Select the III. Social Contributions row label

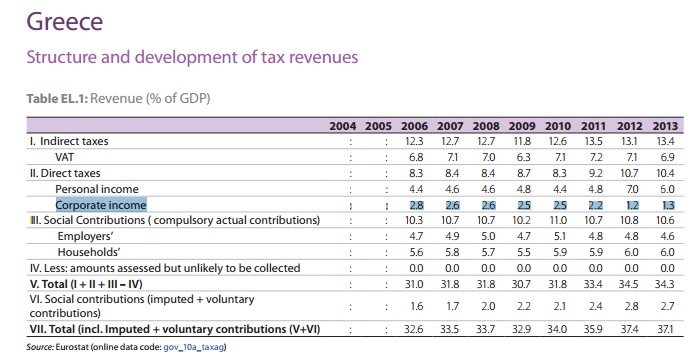point(175,220)
